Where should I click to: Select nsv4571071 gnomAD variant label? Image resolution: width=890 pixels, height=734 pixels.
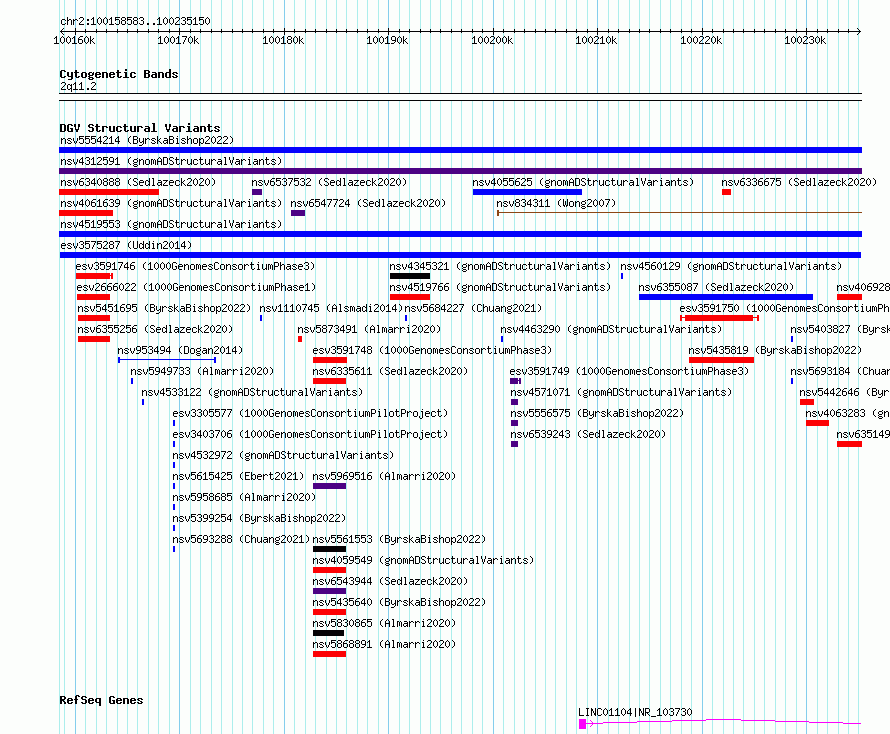[x=621, y=392]
